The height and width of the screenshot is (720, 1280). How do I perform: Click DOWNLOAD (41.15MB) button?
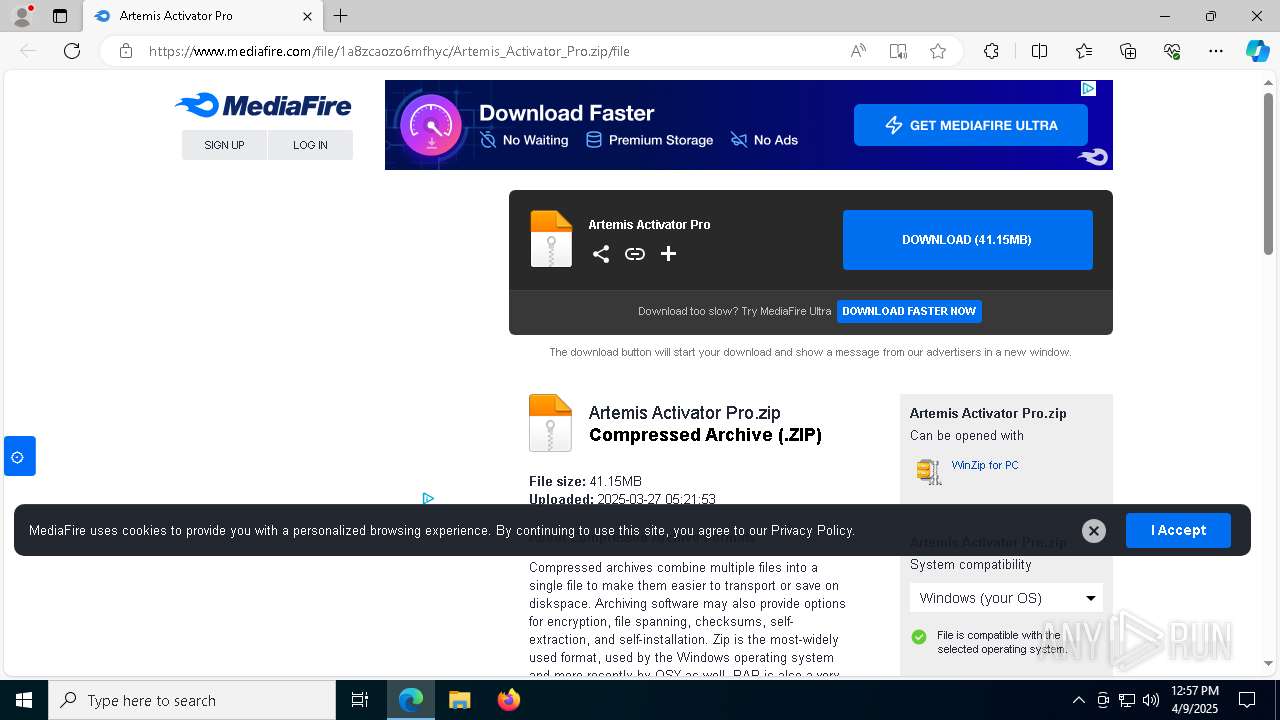tap(967, 240)
